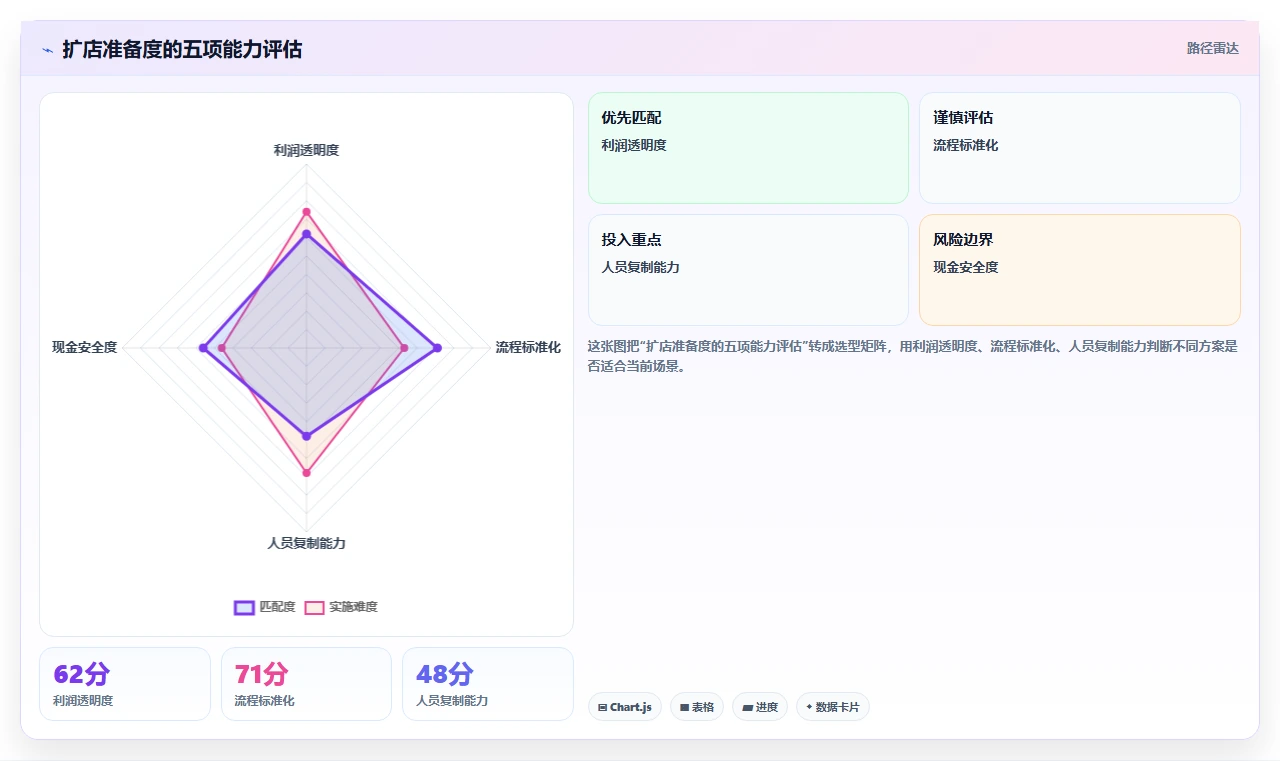Image resolution: width=1280 pixels, height=761 pixels.
Task: Open the 风险边界 orange card
Action: [1080, 270]
